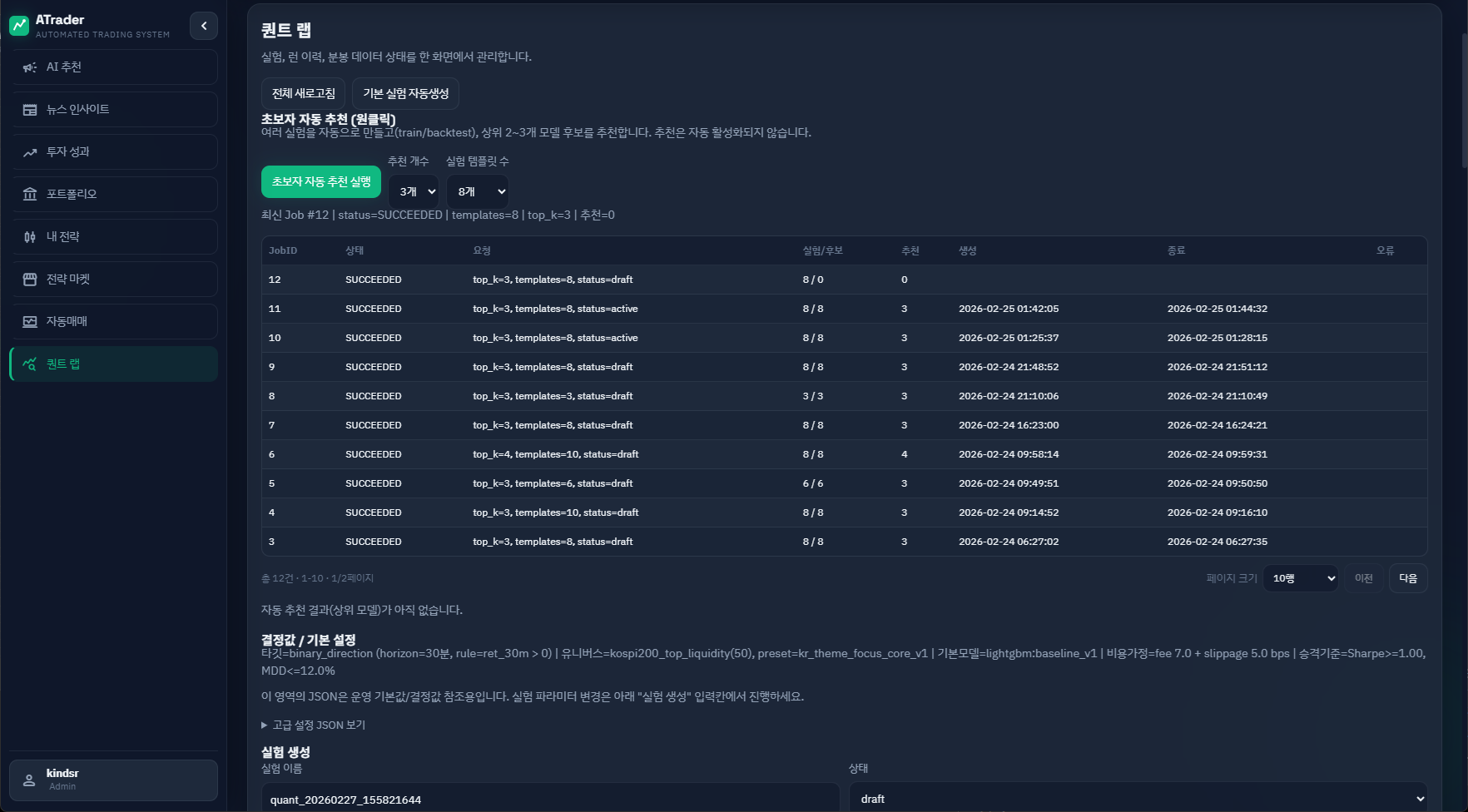
Task: Open the 내 전략 page
Action: [114, 237]
